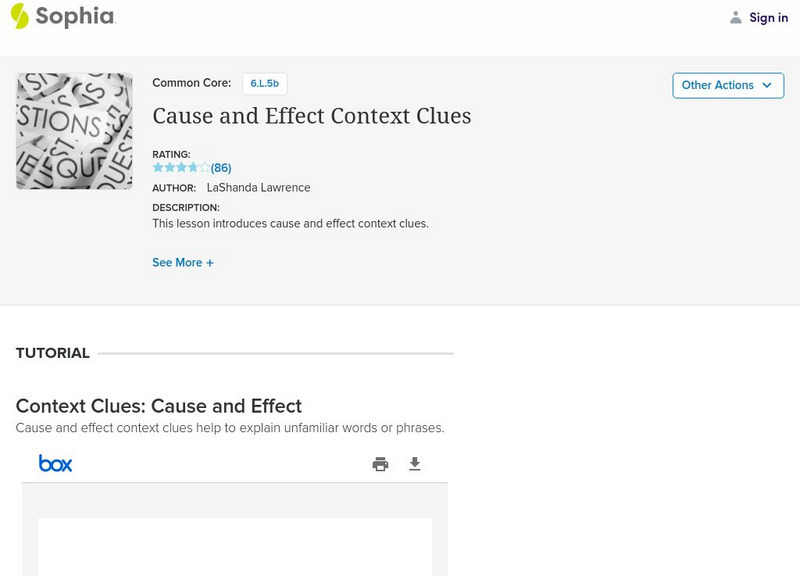Open the Other Actions dropdown

[728, 85]
